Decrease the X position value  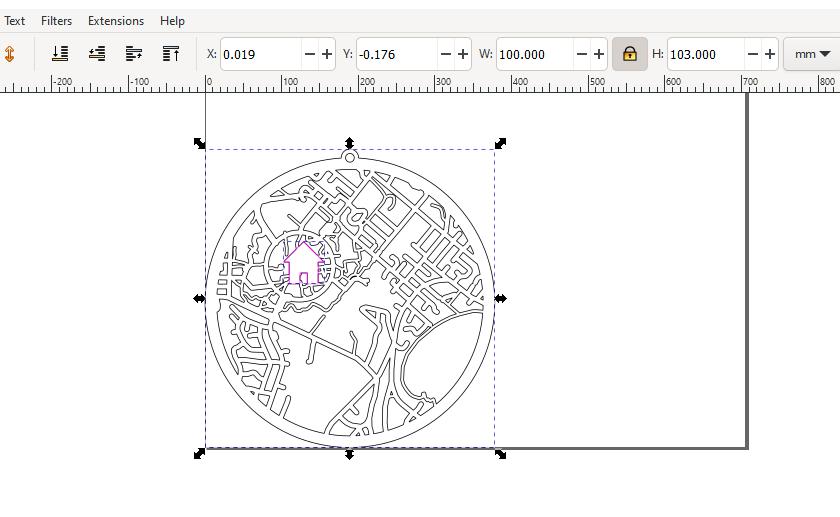310,54
